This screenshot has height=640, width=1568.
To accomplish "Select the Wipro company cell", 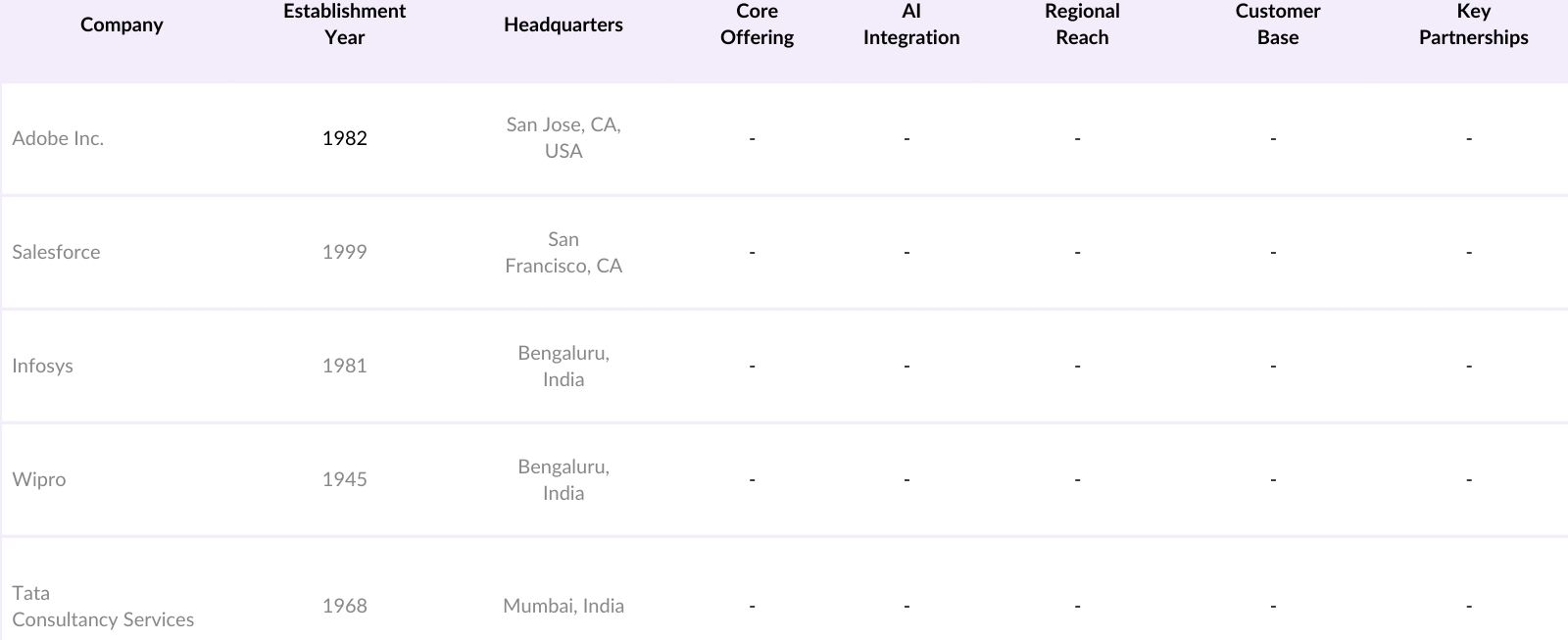I will [39, 479].
